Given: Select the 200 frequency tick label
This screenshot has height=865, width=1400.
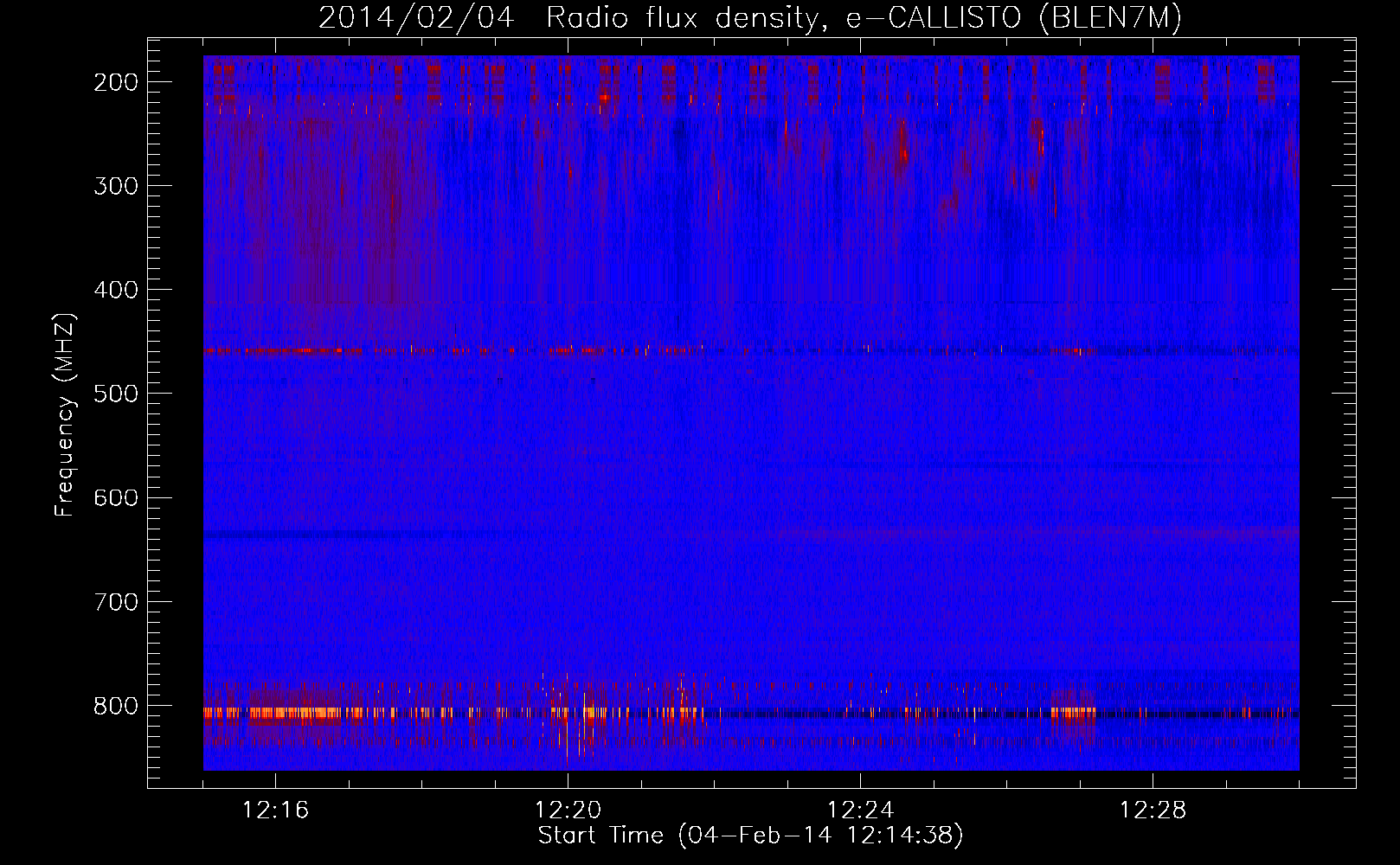Looking at the screenshot, I should point(115,82).
